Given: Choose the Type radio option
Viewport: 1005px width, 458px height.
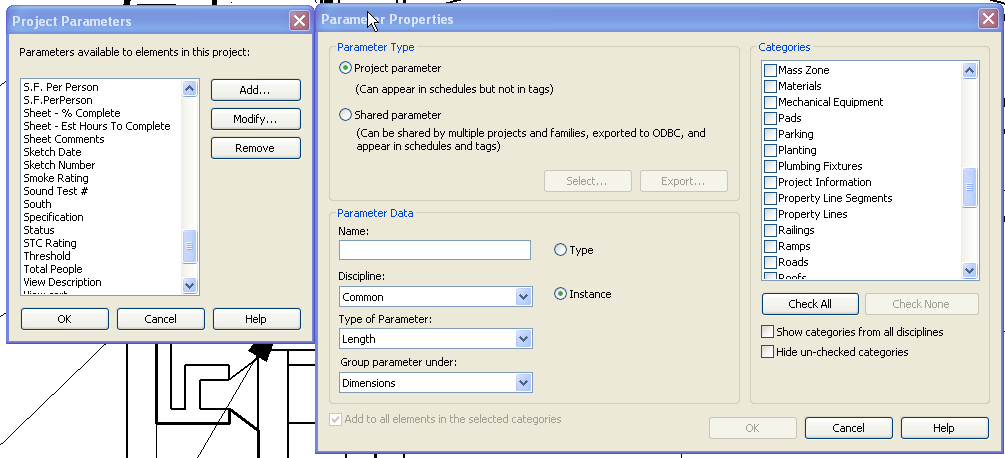Looking at the screenshot, I should pos(560,250).
